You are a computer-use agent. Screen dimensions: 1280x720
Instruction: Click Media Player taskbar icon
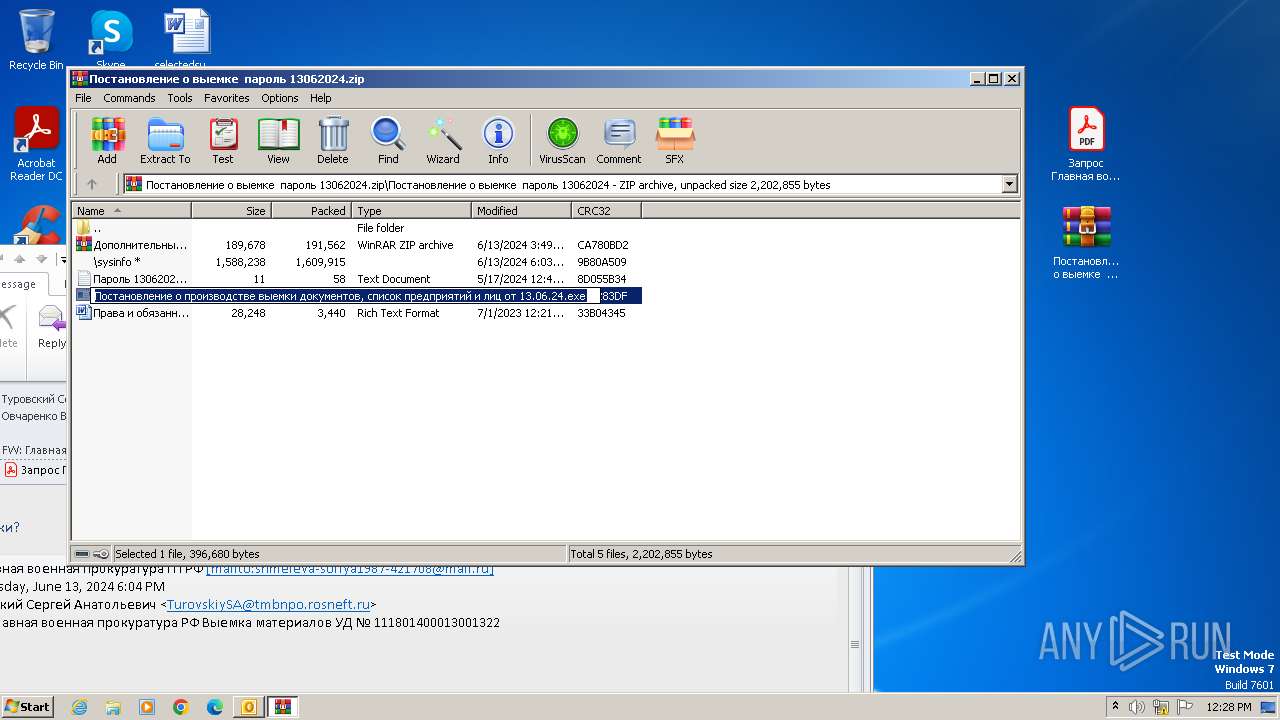pyautogui.click(x=147, y=707)
